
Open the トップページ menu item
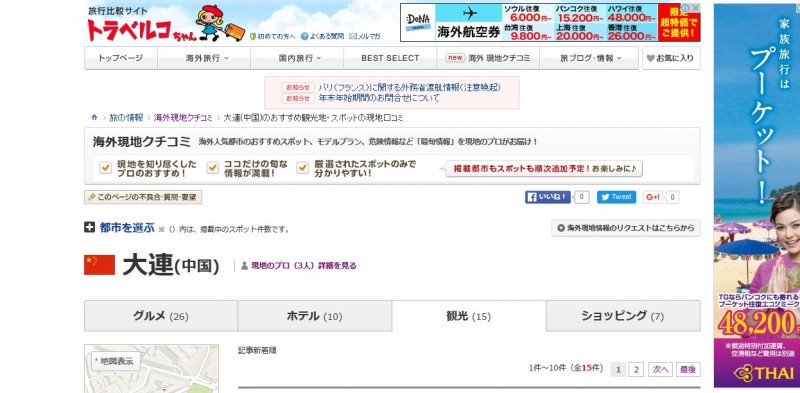click(121, 58)
